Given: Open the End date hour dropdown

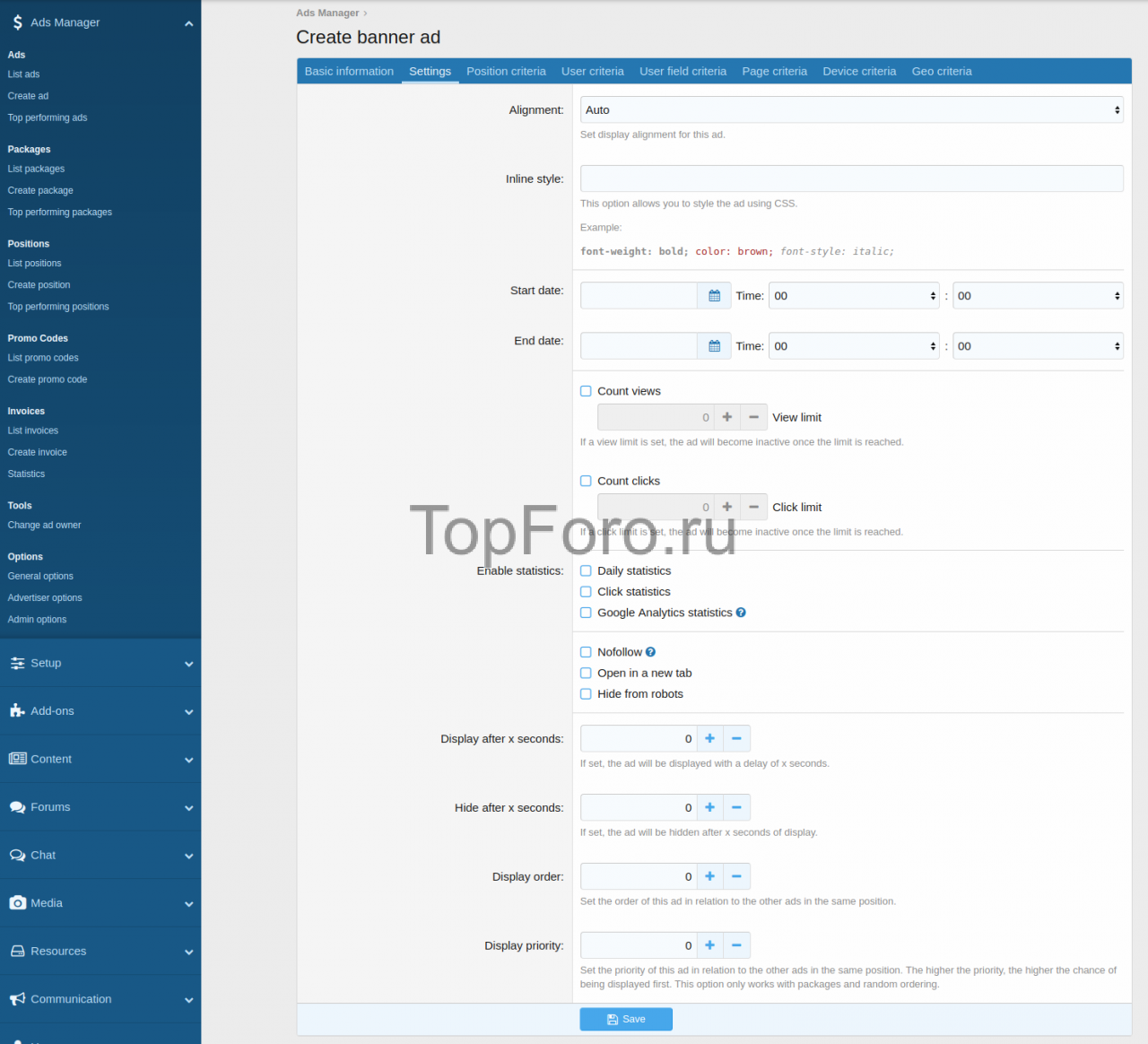Looking at the screenshot, I should (x=854, y=346).
